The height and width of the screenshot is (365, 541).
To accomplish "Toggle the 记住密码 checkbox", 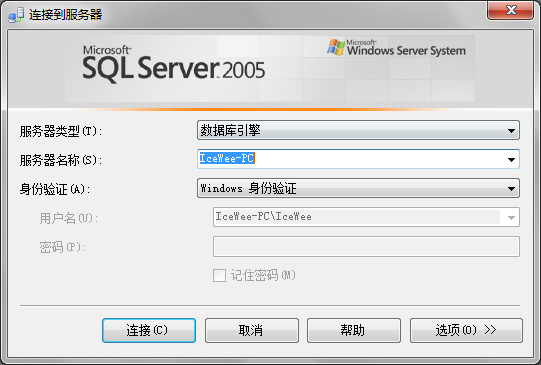I will tap(219, 275).
